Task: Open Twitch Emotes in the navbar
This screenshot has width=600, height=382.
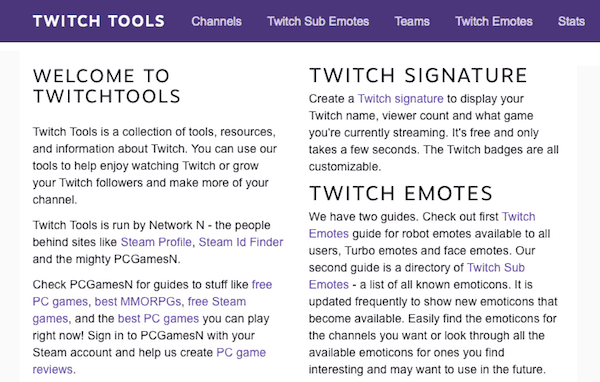Action: (494, 21)
